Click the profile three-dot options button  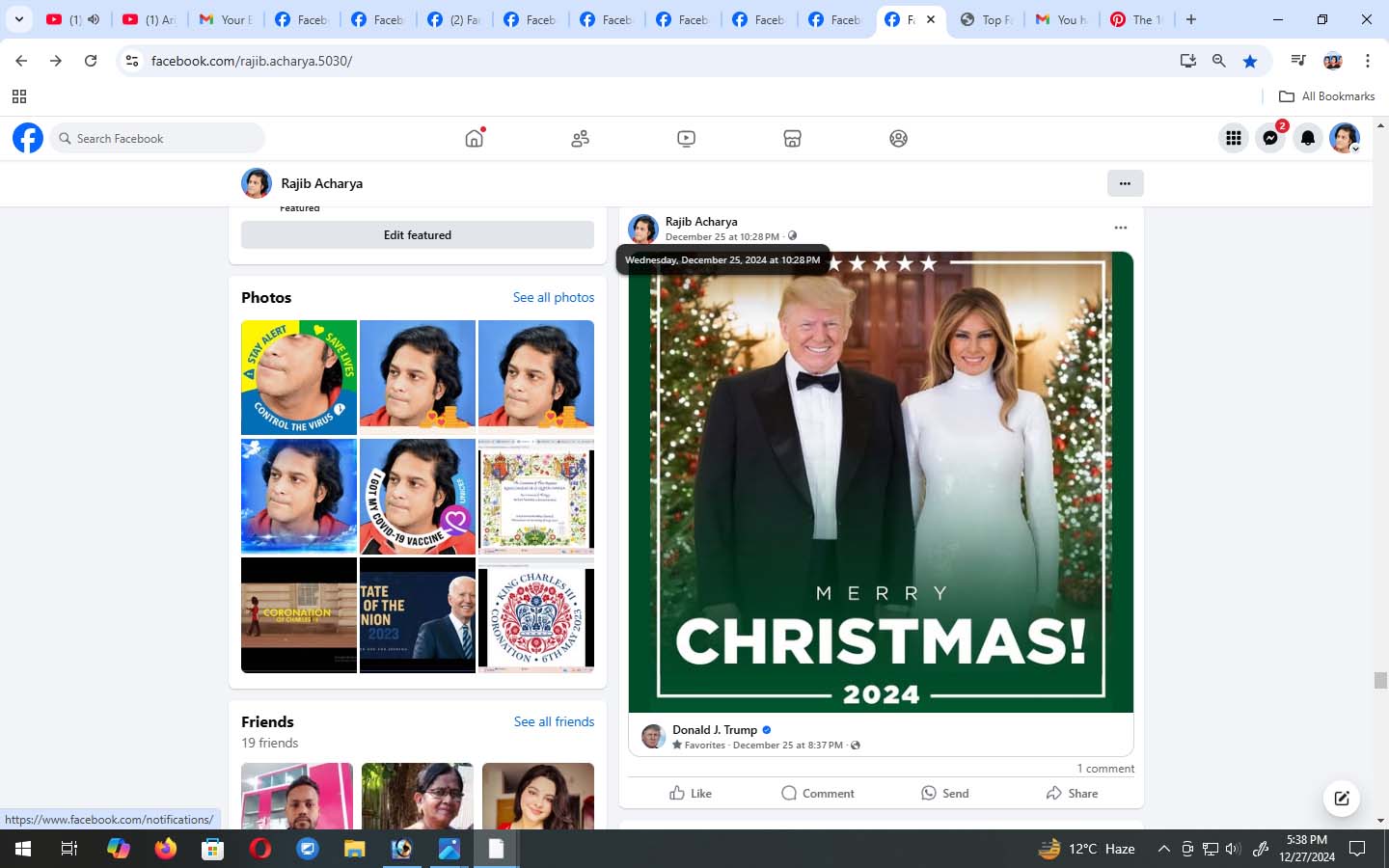(x=1125, y=183)
